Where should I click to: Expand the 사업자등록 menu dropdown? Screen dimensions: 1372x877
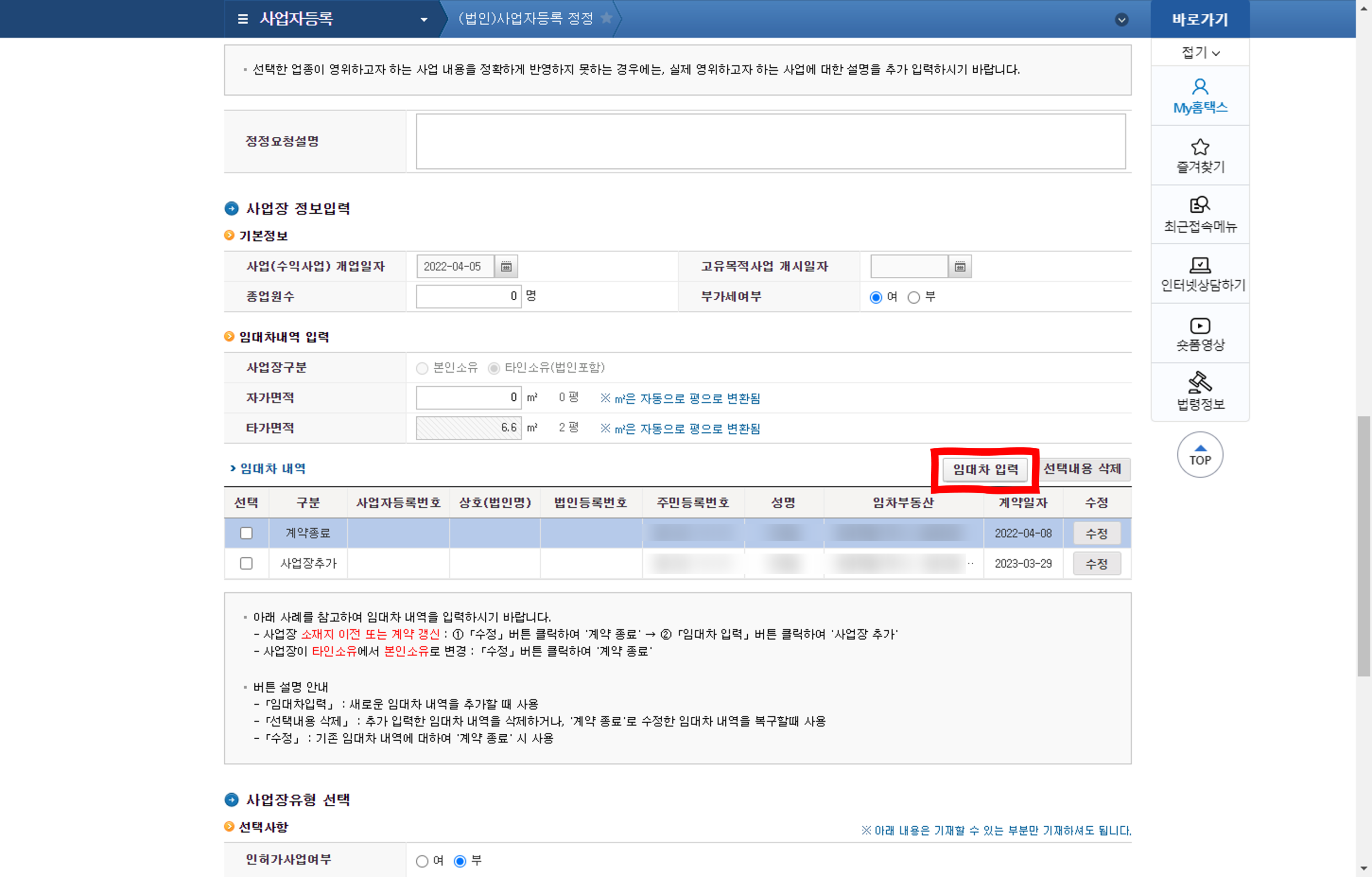tap(423, 19)
